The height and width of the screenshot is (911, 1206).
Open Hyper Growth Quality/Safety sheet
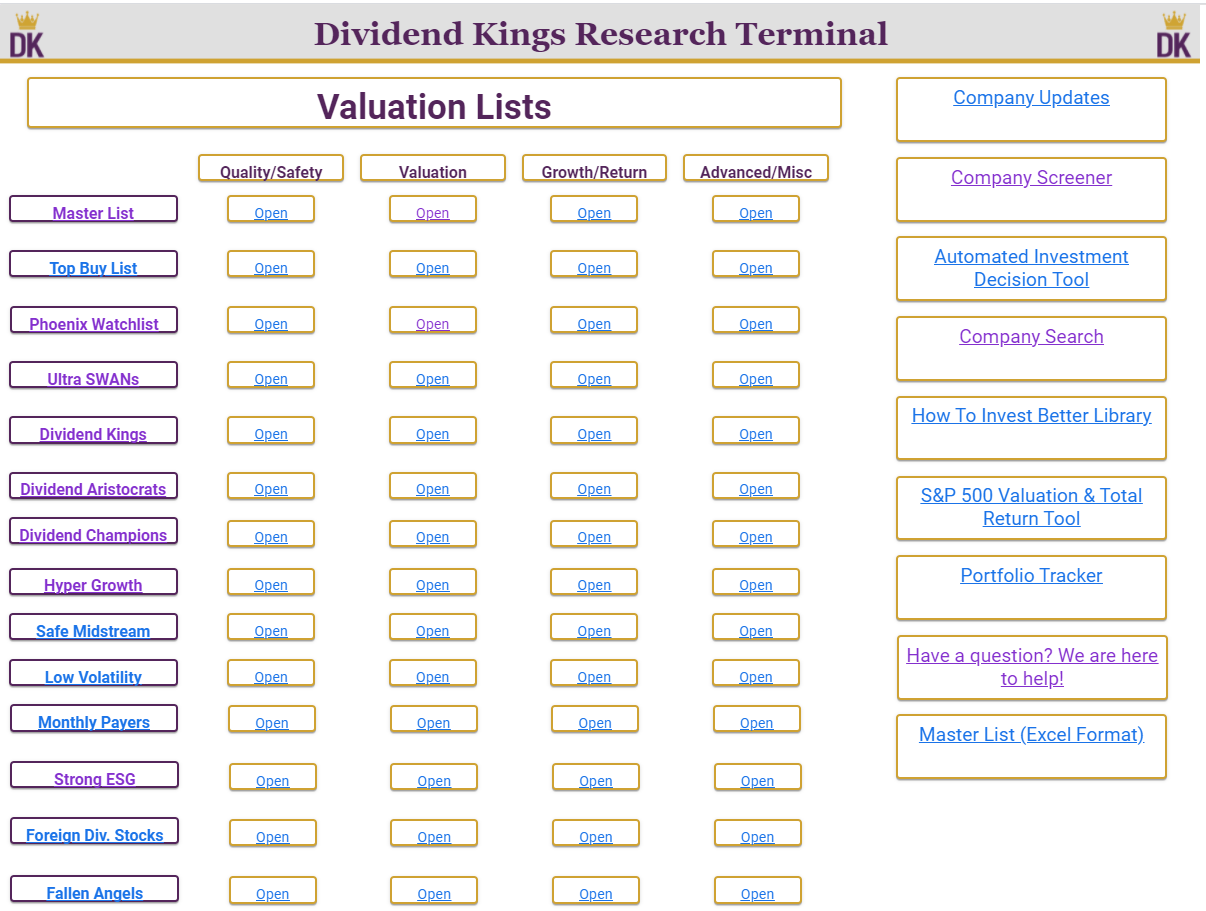pyautogui.click(x=271, y=585)
